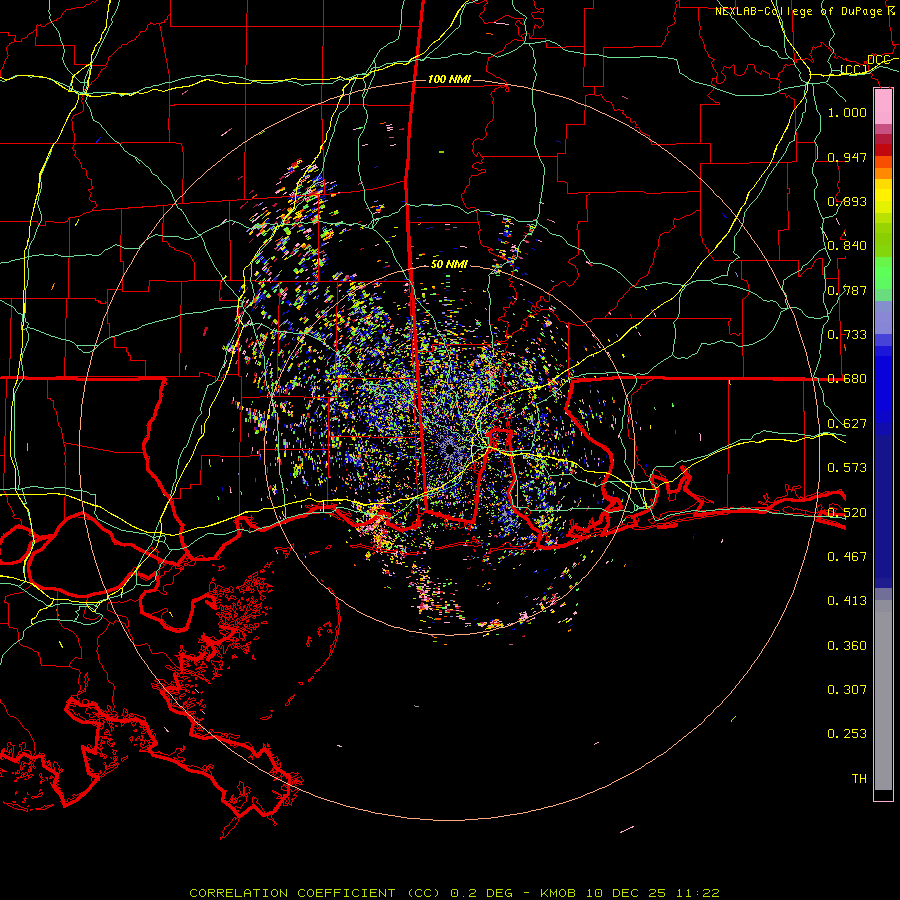Click the 0.467 scale value

tap(847, 557)
